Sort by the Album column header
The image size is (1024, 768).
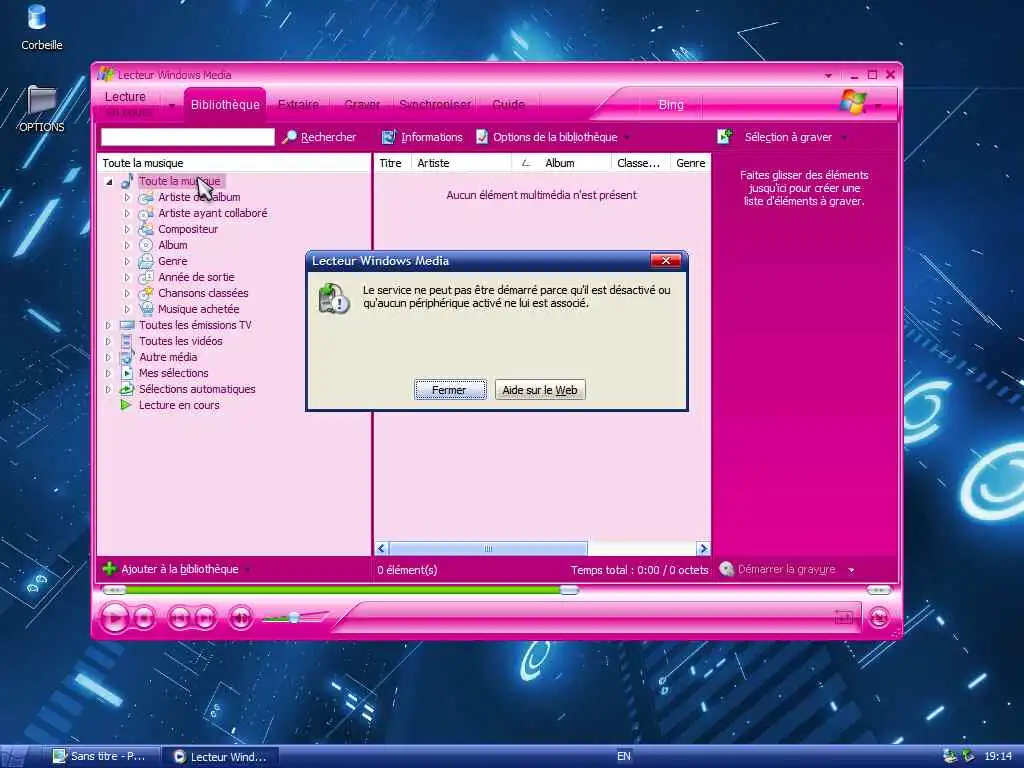(560, 163)
